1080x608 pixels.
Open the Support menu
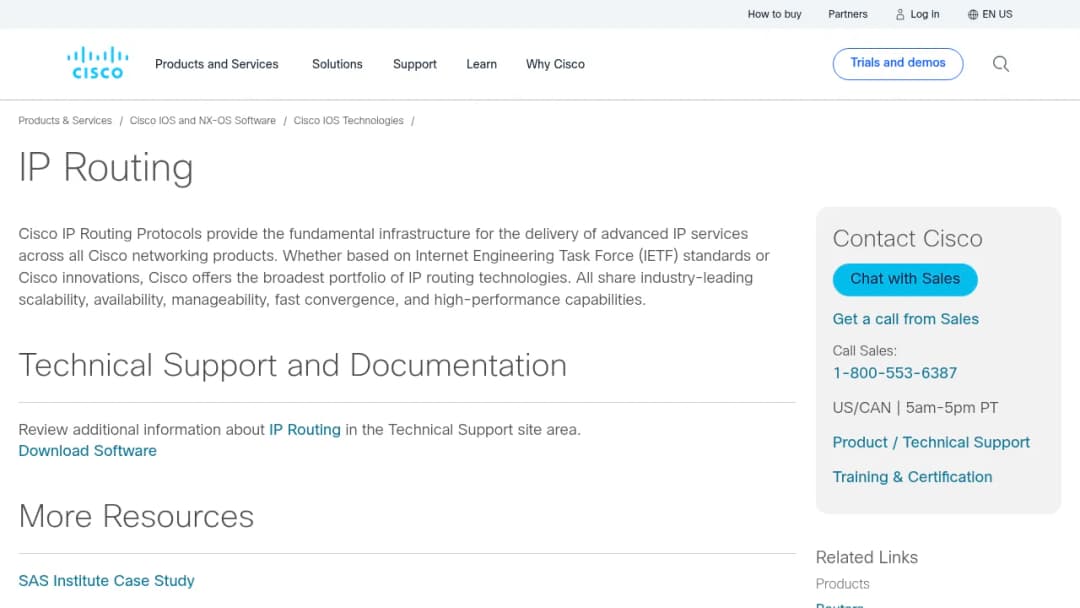[415, 64]
